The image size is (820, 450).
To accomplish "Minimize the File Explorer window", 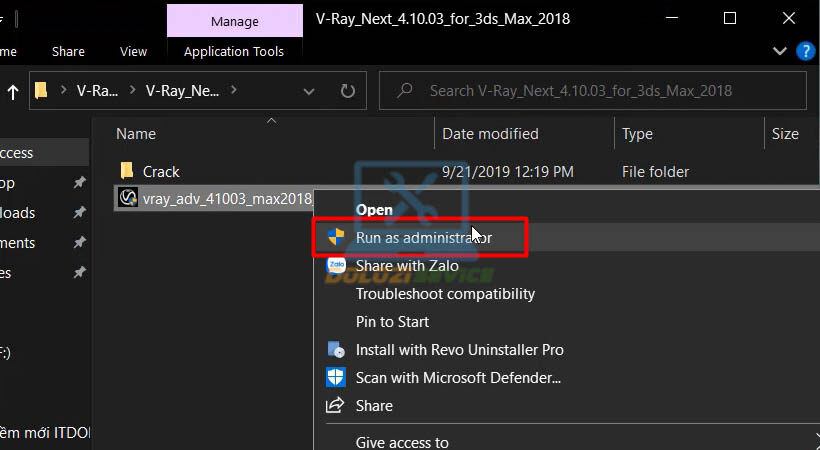I will tap(672, 18).
